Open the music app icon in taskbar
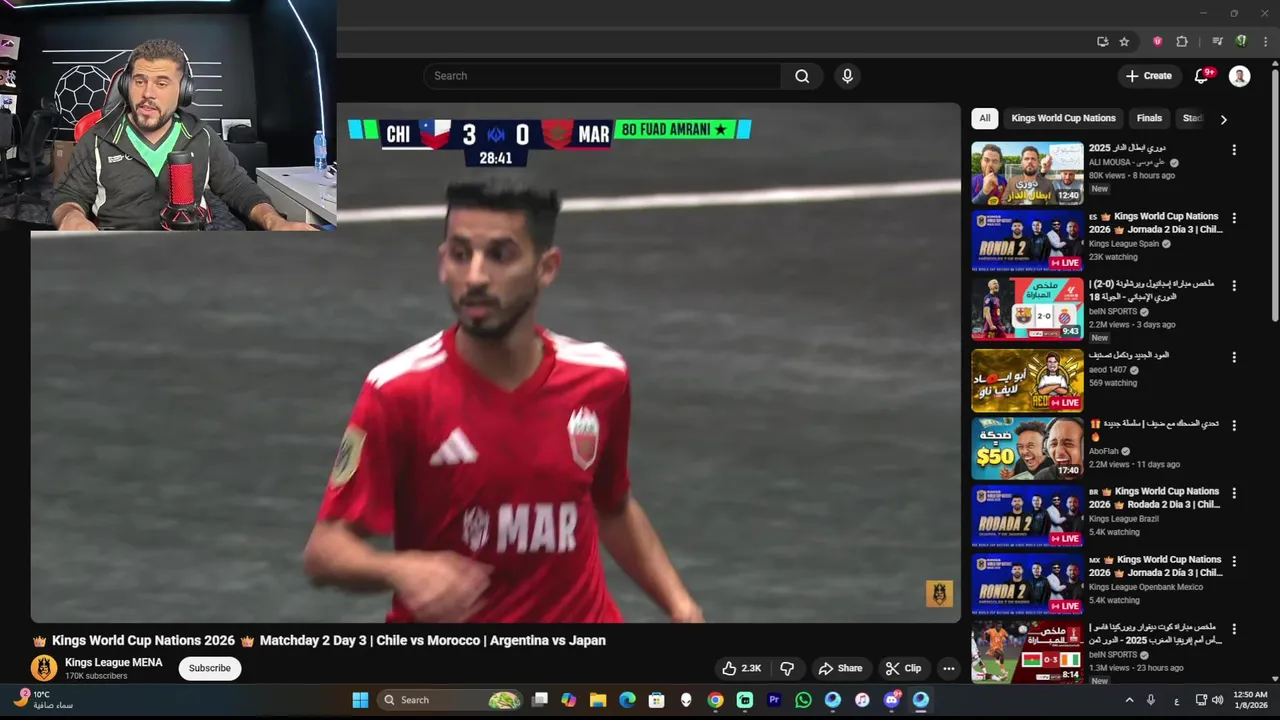The image size is (1280, 720). pyautogui.click(x=862, y=700)
